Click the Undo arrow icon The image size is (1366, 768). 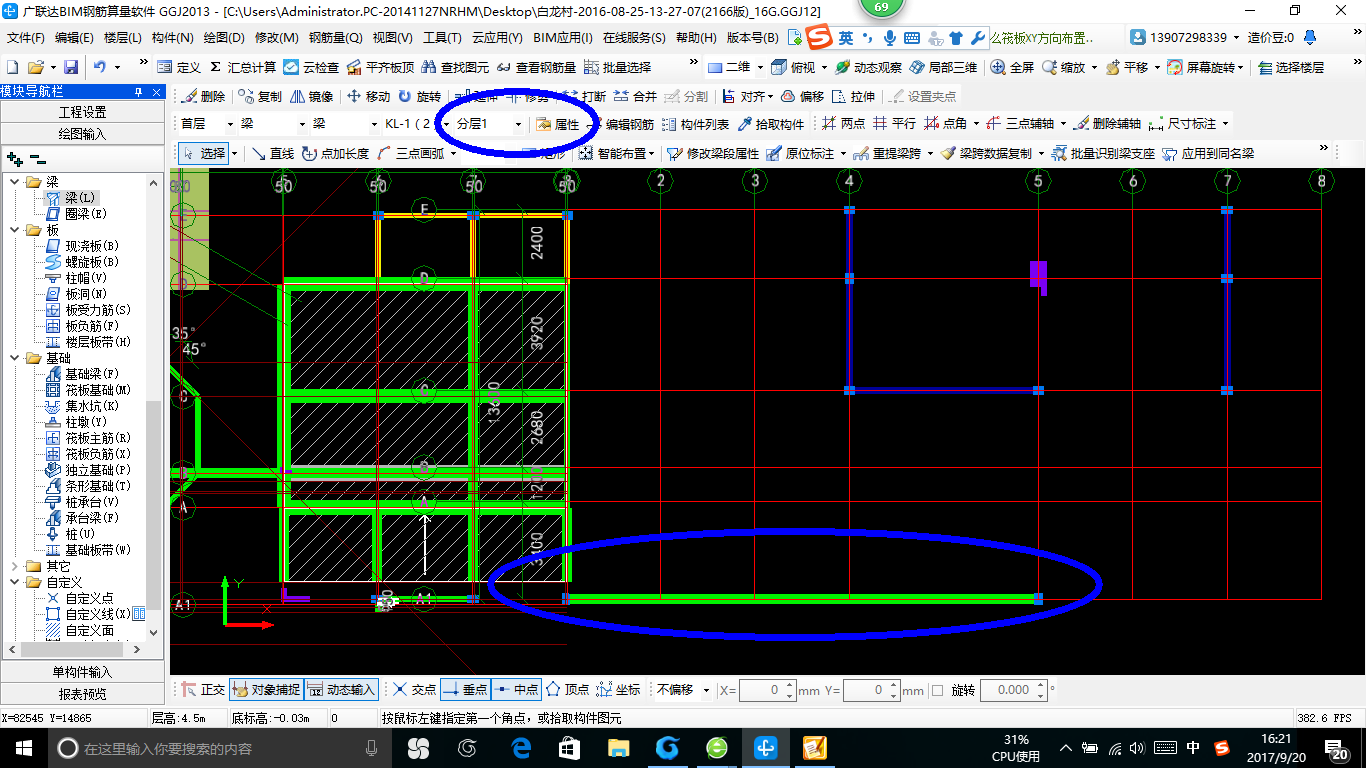(100, 67)
